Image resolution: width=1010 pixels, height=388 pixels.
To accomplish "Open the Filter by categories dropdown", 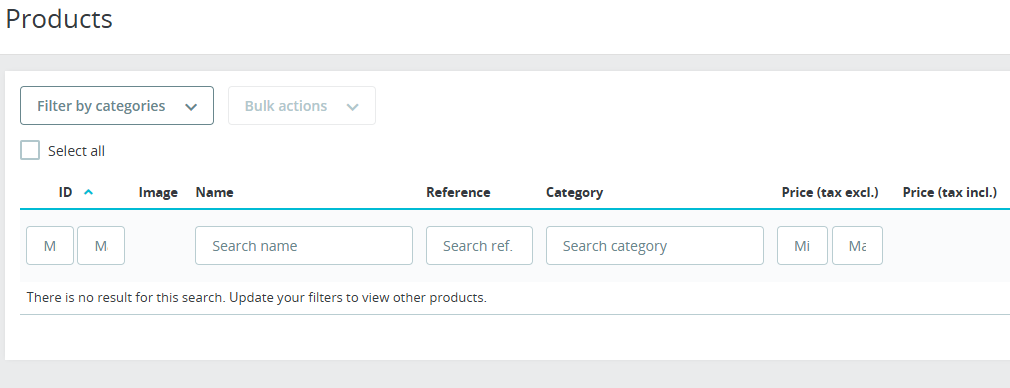I will pyautogui.click(x=117, y=106).
